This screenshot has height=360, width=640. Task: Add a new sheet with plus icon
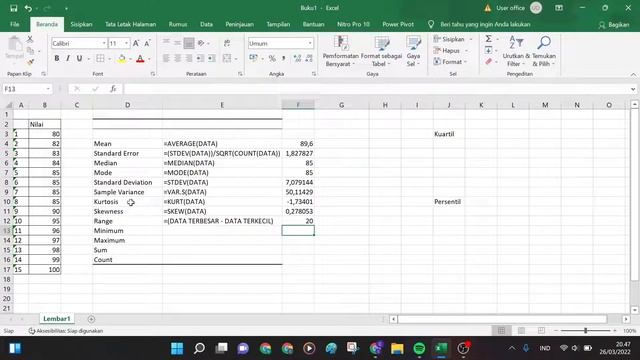point(91,319)
